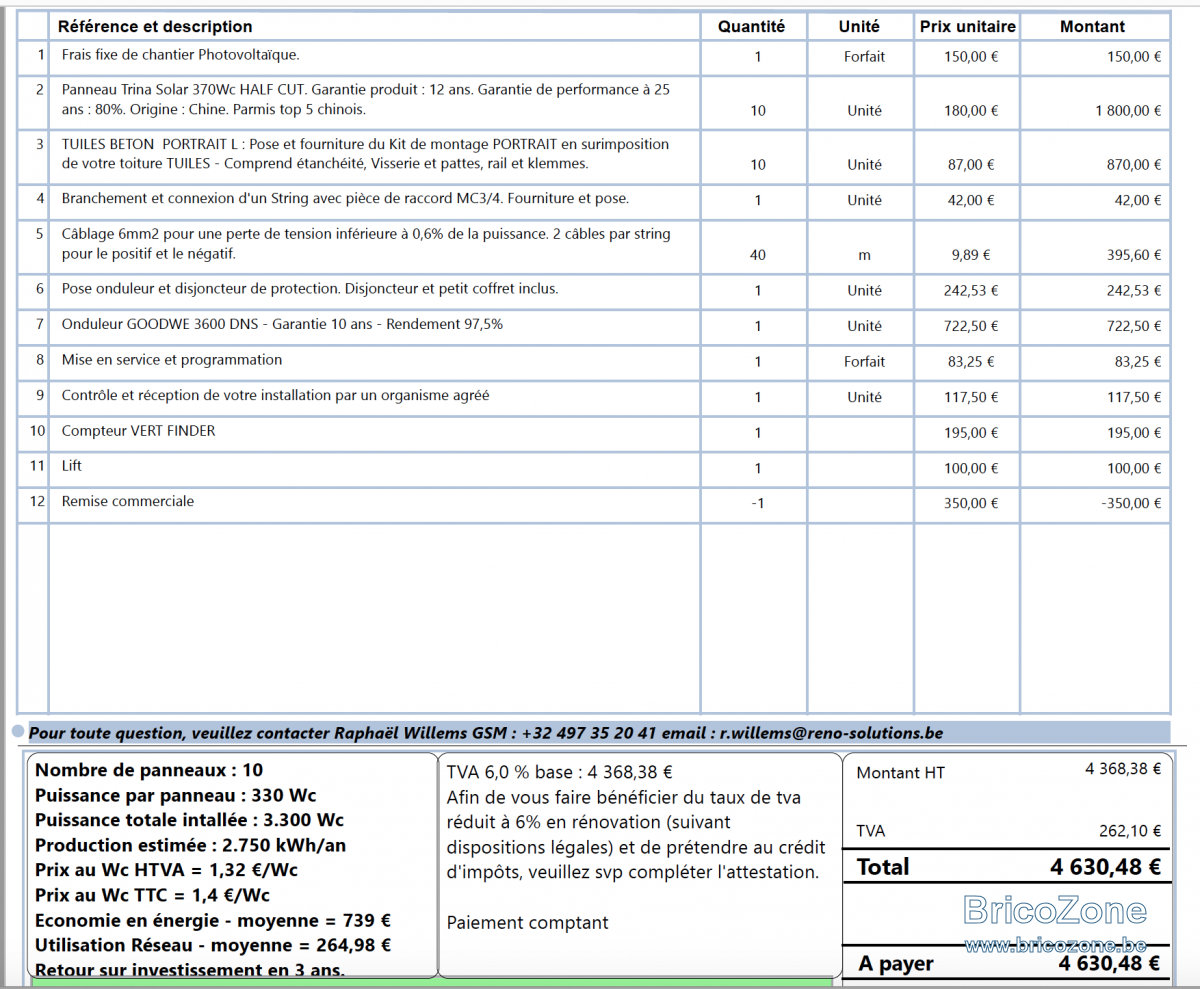Click unit price '350,00 €'

tap(971, 504)
